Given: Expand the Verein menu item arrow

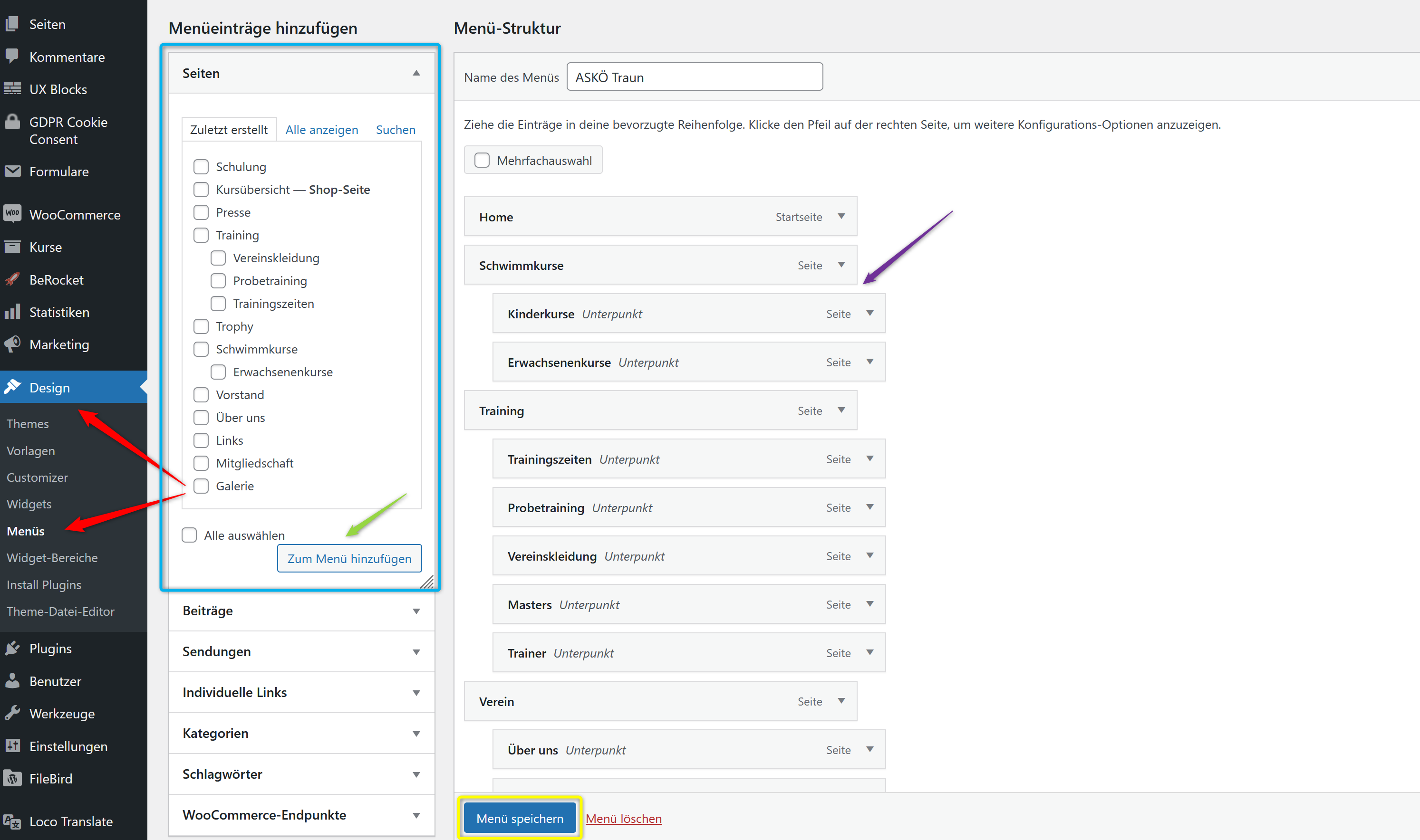Looking at the screenshot, I should [x=841, y=701].
